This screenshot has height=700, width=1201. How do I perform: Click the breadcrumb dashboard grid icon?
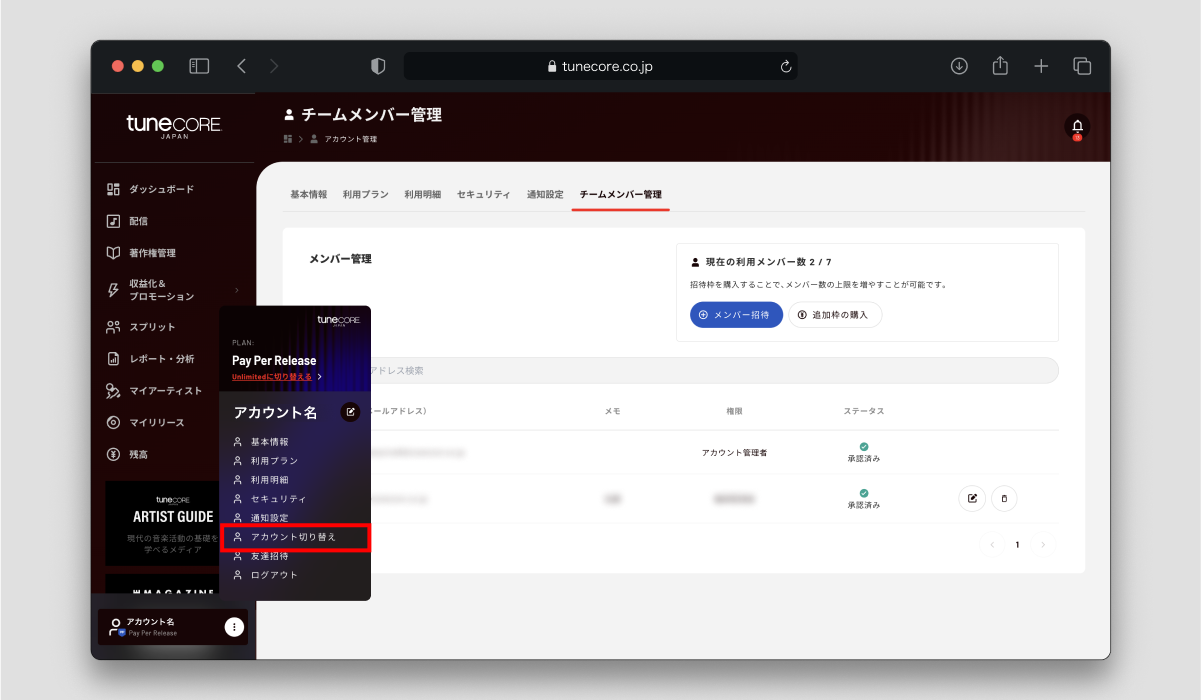(287, 139)
